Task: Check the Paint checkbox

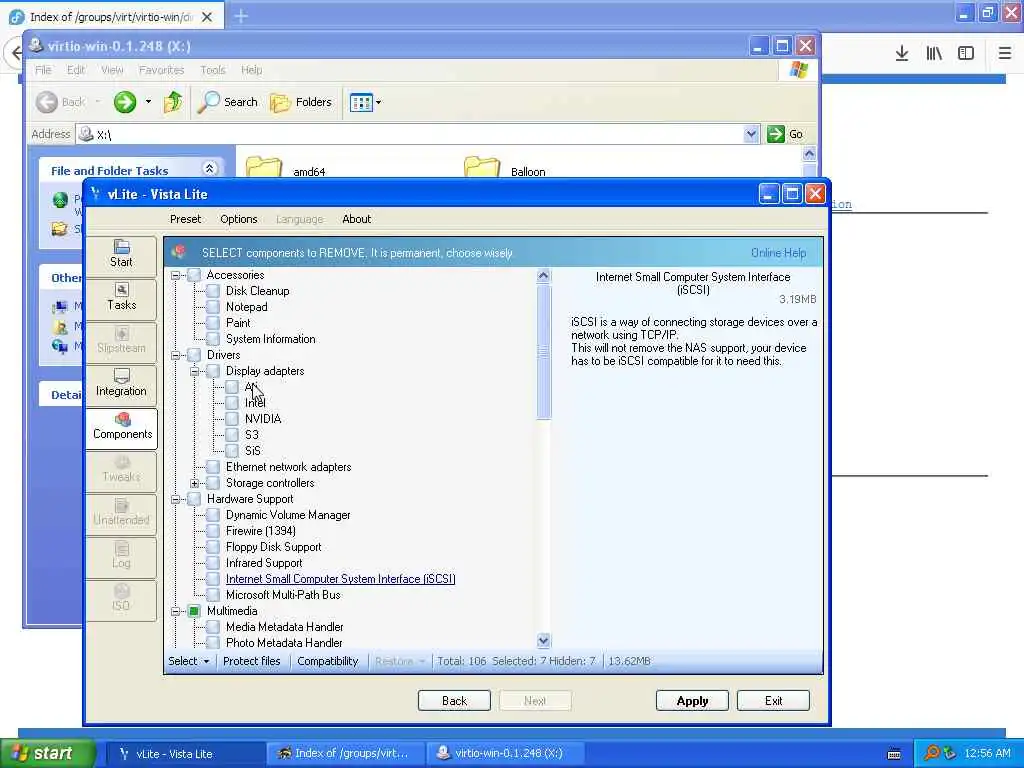Action: [x=213, y=323]
